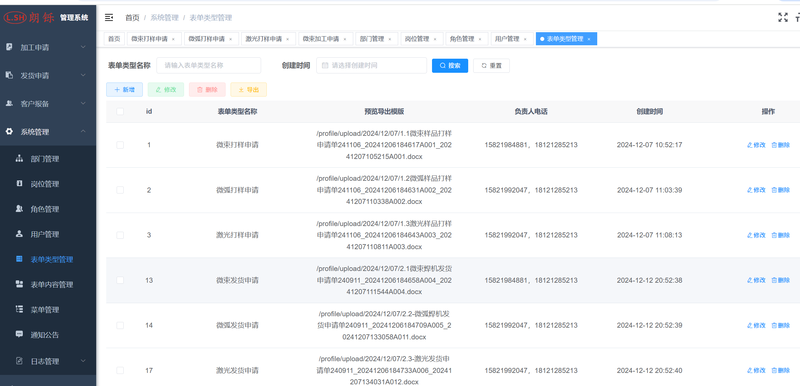Image resolution: width=800 pixels, height=386 pixels.
Task: Expand the 发货申请 sidebar menu
Action: [x=48, y=75]
